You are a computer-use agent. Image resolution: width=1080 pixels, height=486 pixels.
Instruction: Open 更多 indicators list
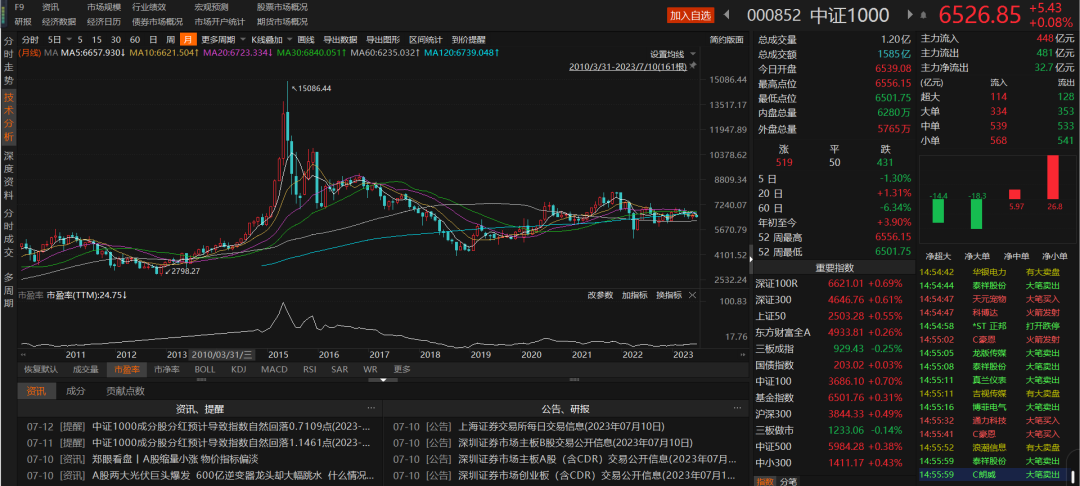[402, 370]
